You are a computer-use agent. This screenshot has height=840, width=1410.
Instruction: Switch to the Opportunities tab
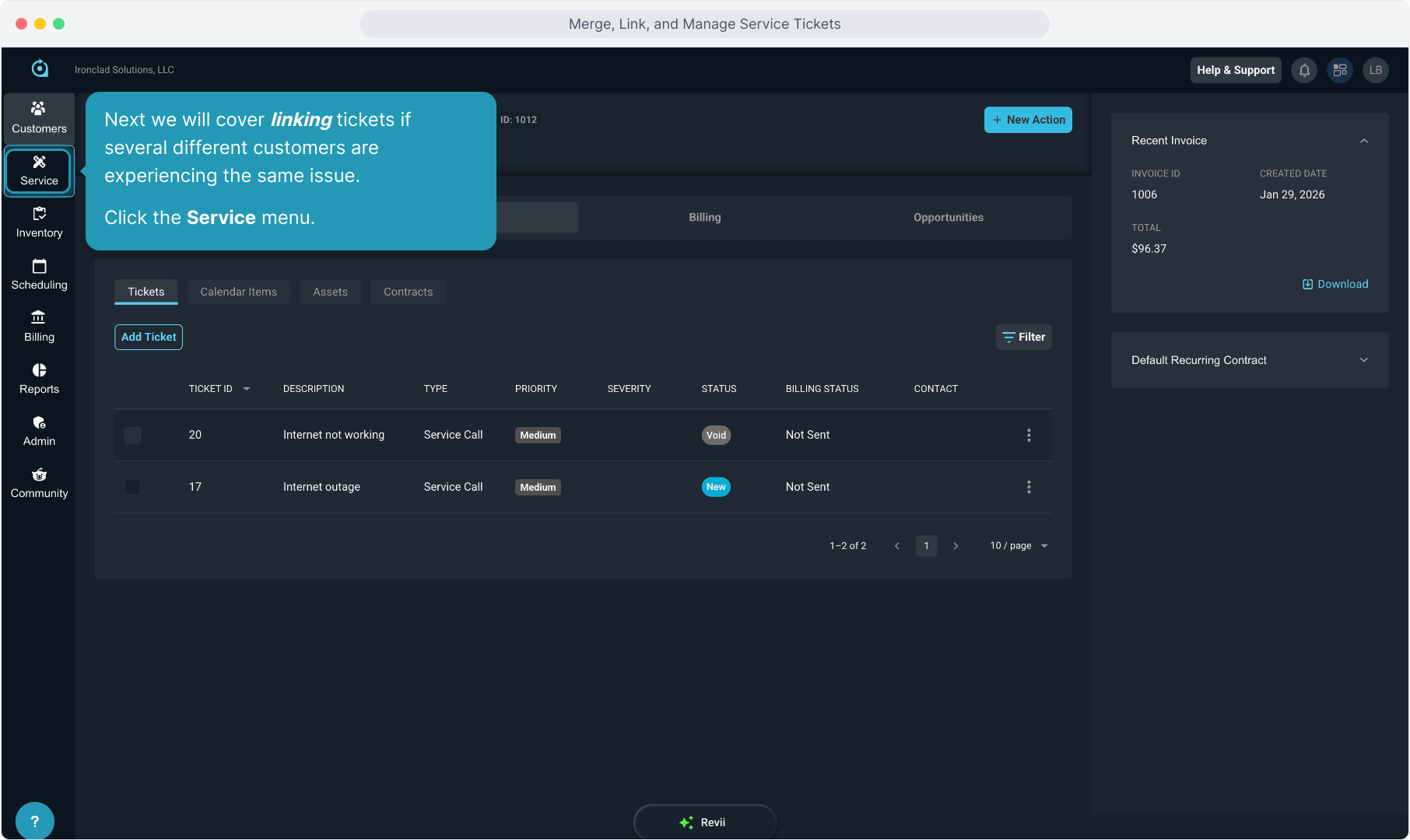click(x=948, y=218)
